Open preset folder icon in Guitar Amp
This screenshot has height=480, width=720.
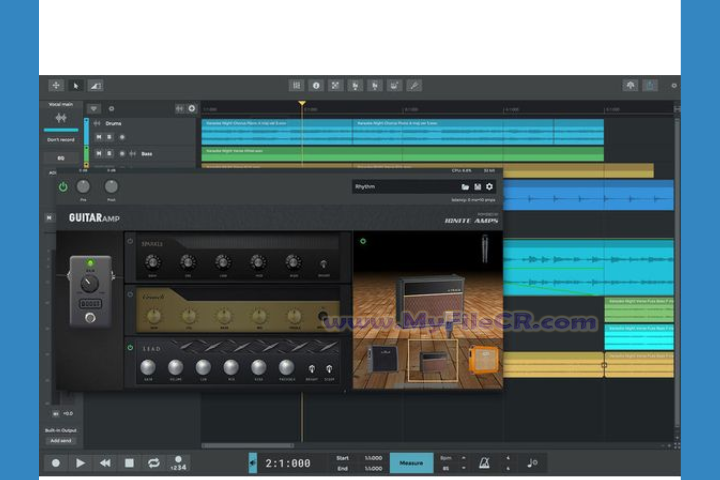point(465,187)
